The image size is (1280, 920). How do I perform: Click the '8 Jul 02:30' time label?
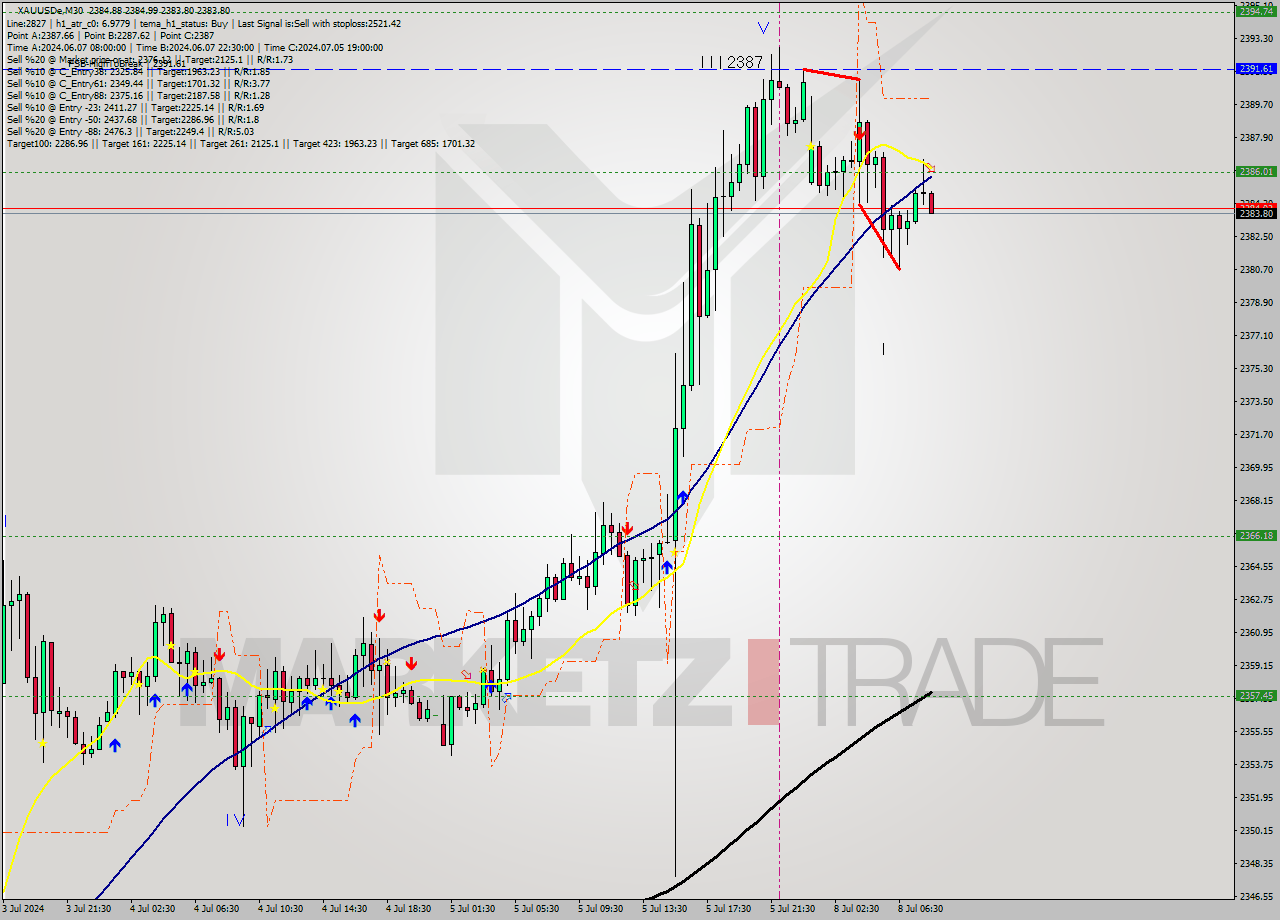click(856, 909)
